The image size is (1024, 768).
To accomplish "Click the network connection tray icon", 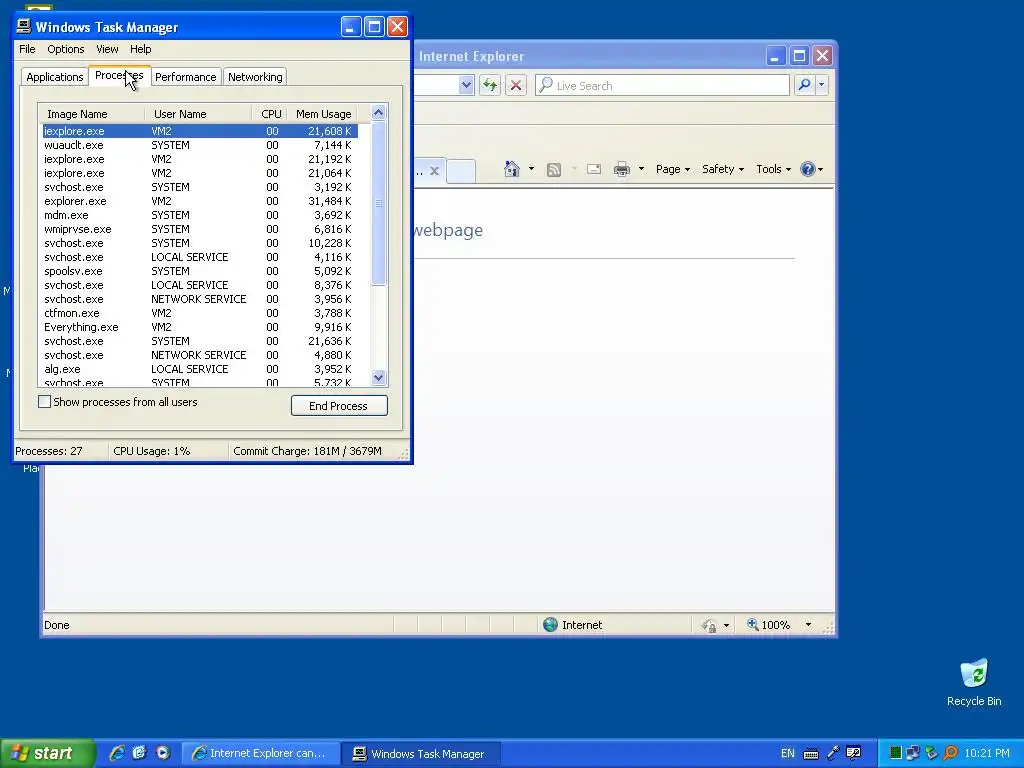I will tap(913, 753).
